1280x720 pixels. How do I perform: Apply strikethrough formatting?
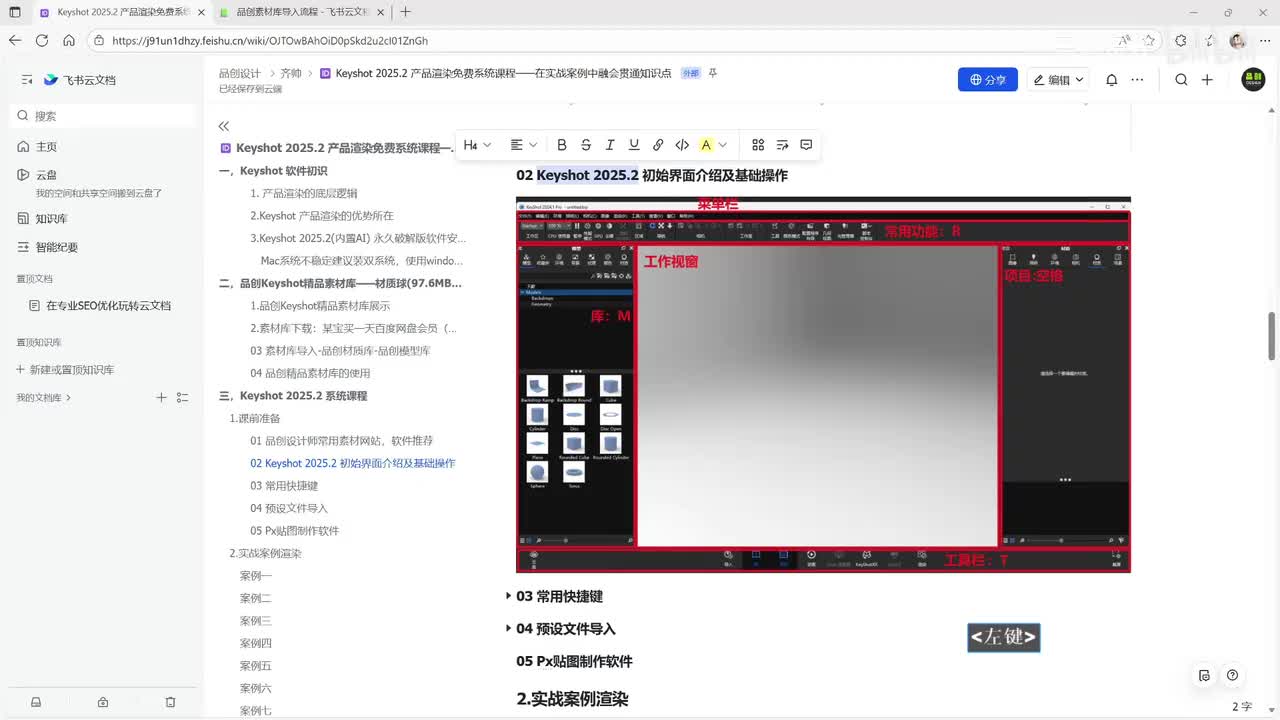586,145
